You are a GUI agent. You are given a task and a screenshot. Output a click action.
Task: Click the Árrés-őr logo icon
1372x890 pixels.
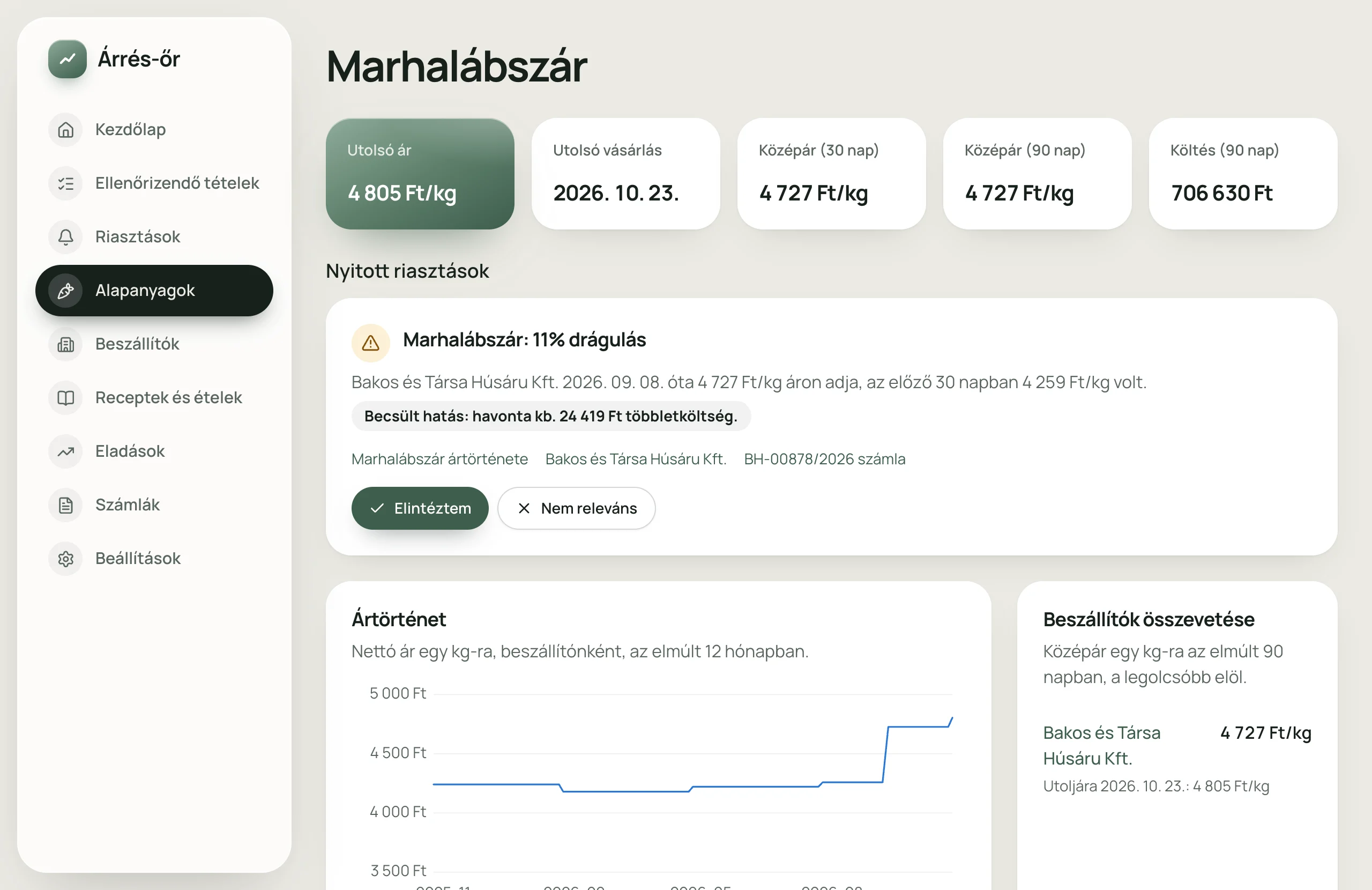click(x=68, y=59)
